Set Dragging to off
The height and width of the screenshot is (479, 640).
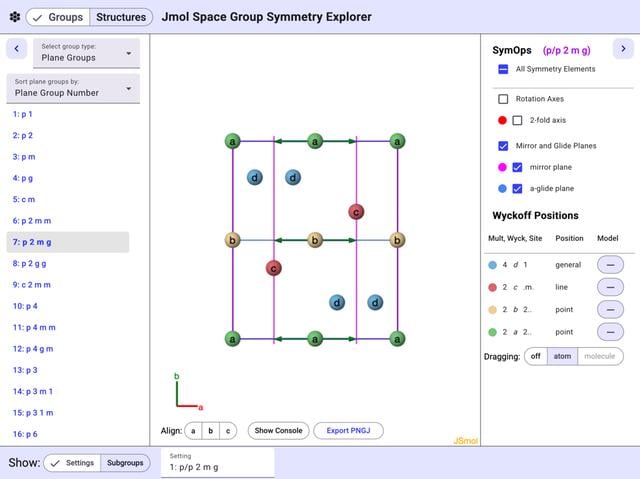coord(536,356)
